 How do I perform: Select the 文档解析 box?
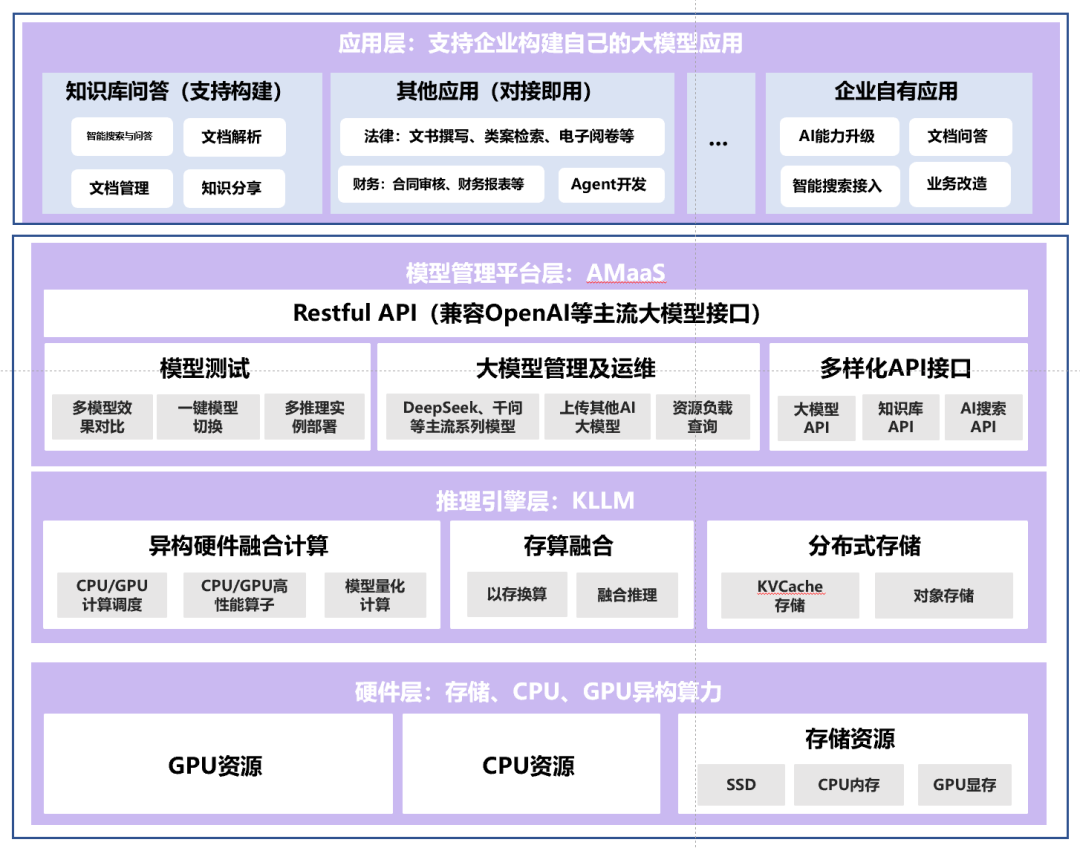234,137
